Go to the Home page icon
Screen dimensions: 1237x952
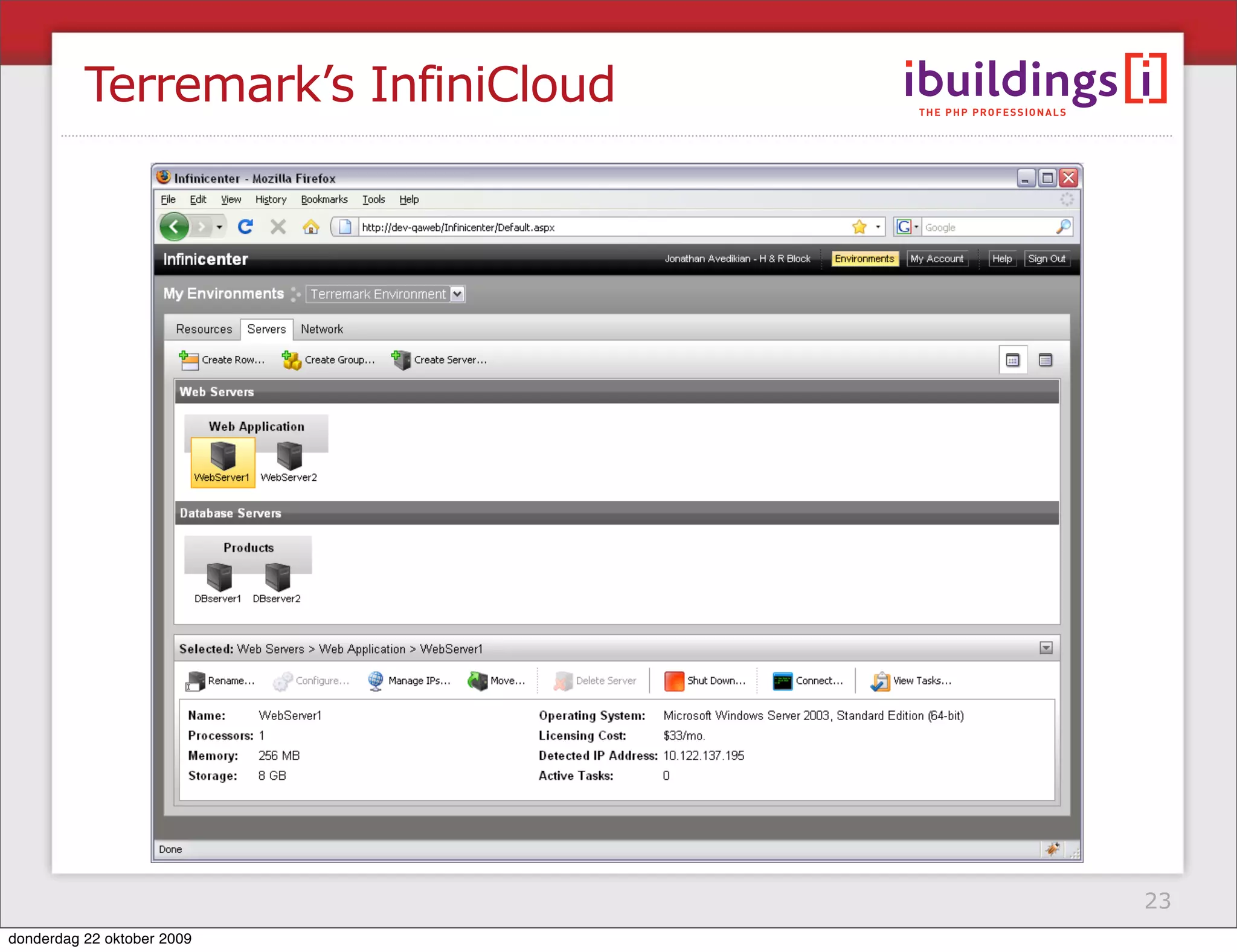click(x=310, y=227)
